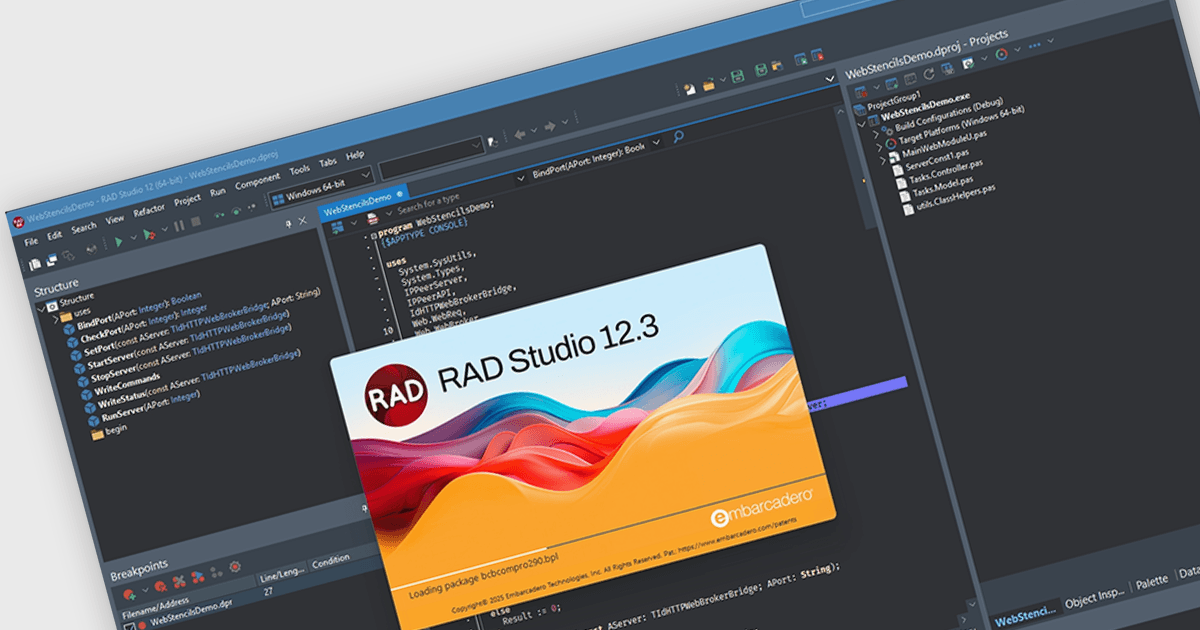The width and height of the screenshot is (1200, 630).
Task: Click the green Run without debugging arrow
Action: (118, 242)
